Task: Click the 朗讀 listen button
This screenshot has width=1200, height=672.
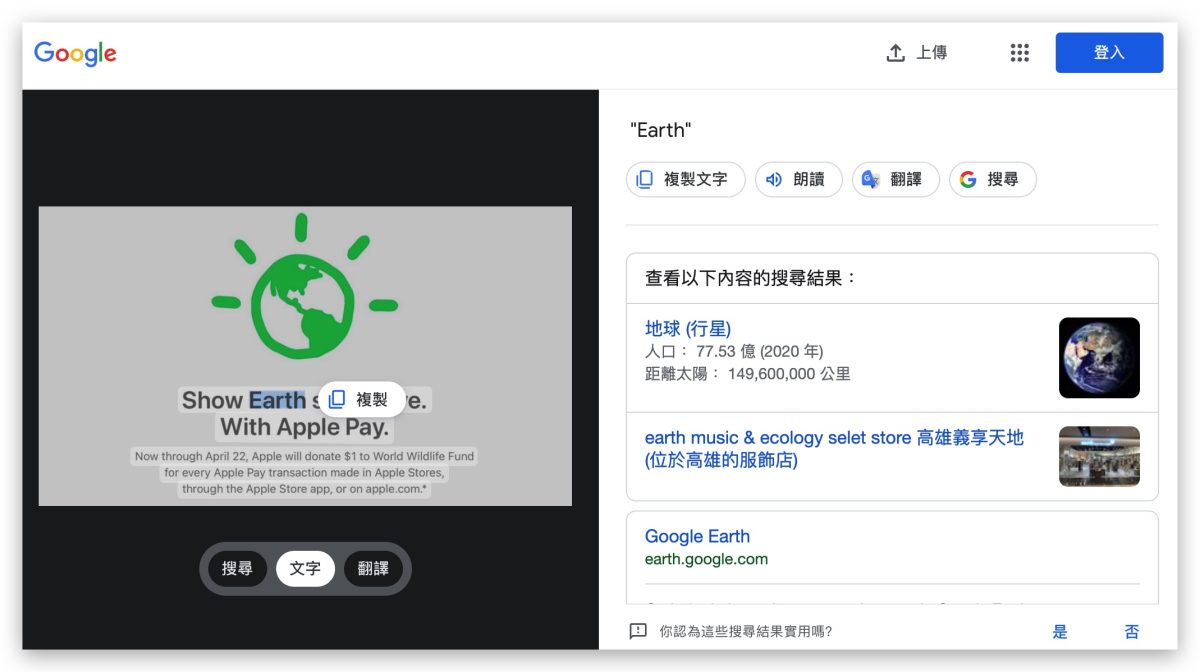Action: [798, 180]
